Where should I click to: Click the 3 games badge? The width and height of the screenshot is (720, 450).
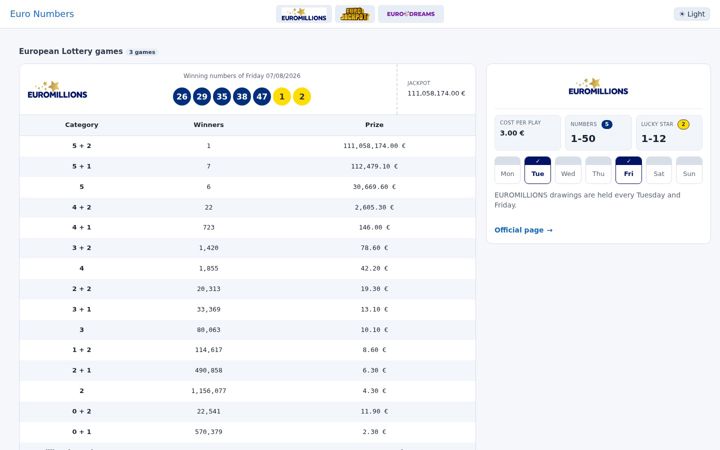(142, 52)
